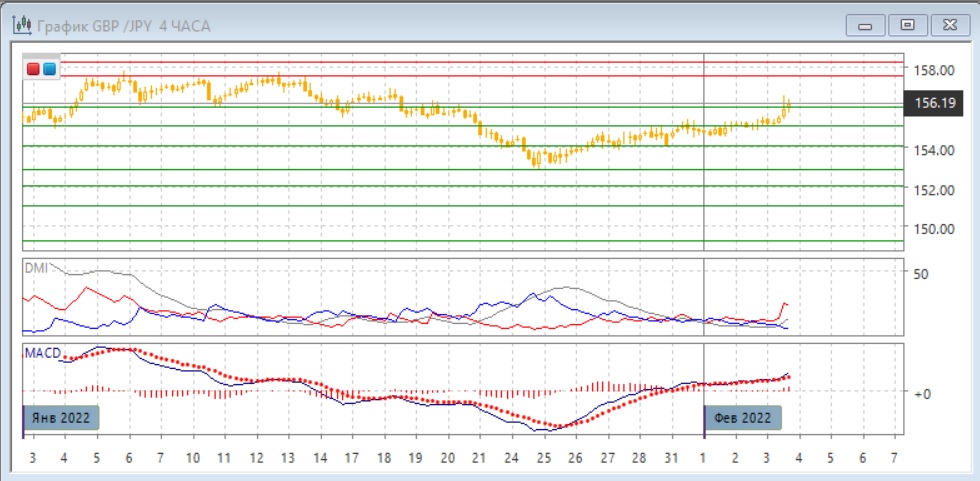Screen dimensions: 980x481
Task: Select the MACD indicator label
Action: 43,353
